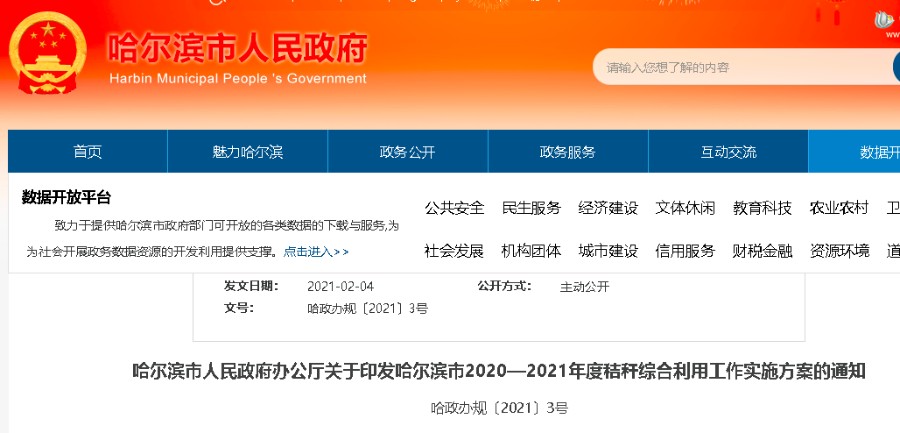This screenshot has height=433, width=900.
Task: Select the 经济建设 data category
Action: click(x=608, y=208)
